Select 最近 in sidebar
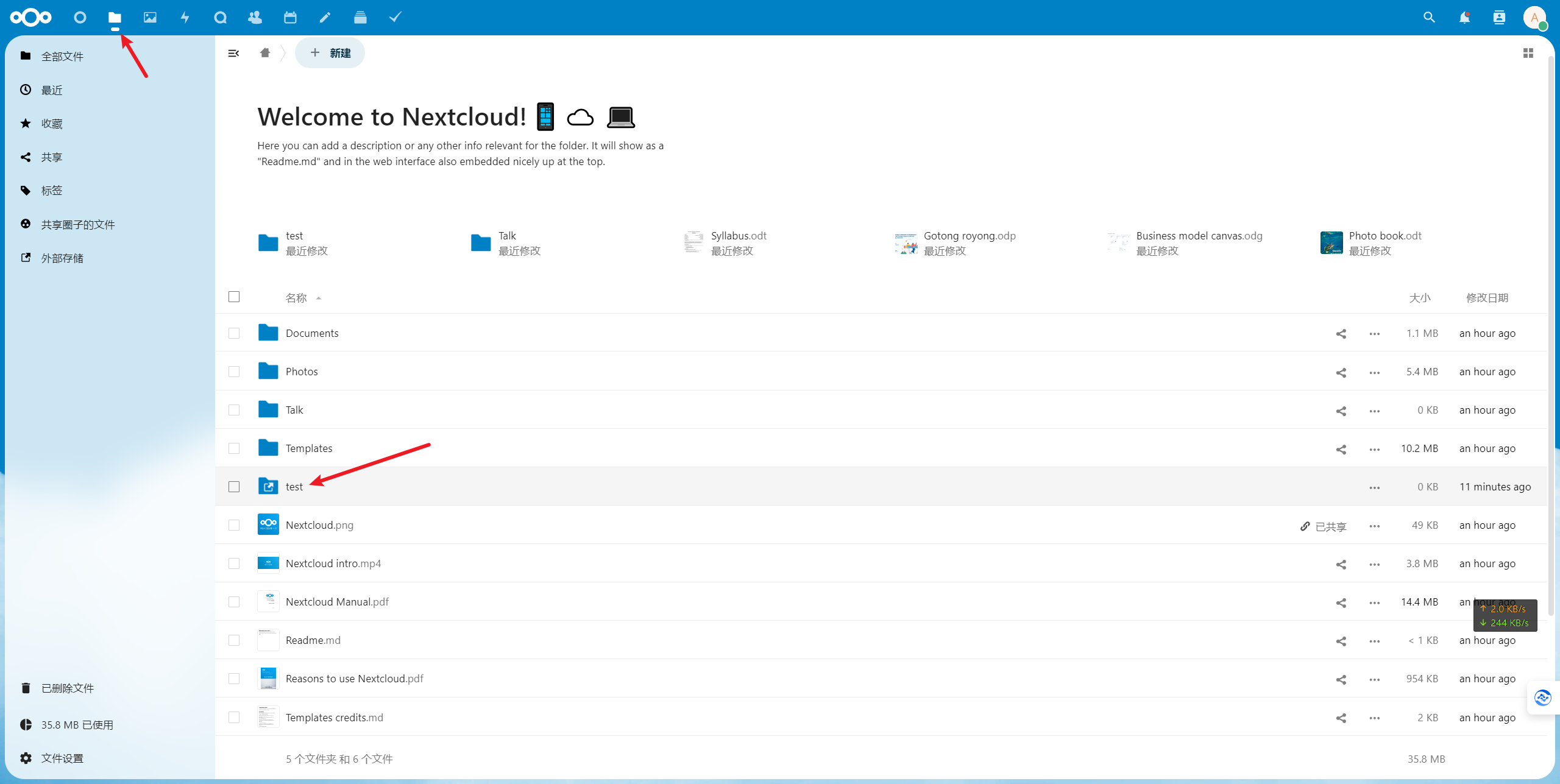Viewport: 1560px width, 784px height. (52, 90)
